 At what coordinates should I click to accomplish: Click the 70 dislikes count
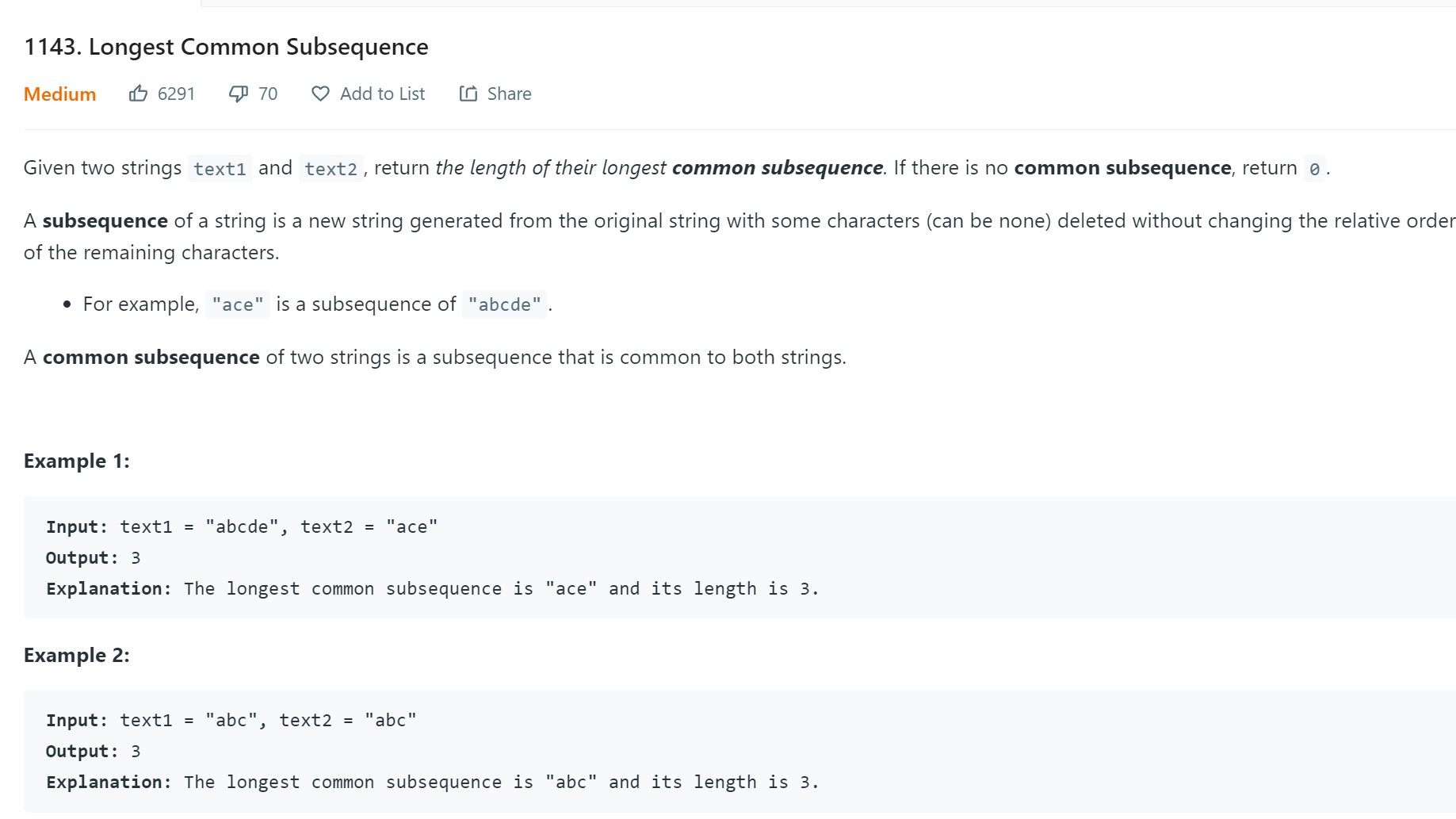pyautogui.click(x=268, y=94)
